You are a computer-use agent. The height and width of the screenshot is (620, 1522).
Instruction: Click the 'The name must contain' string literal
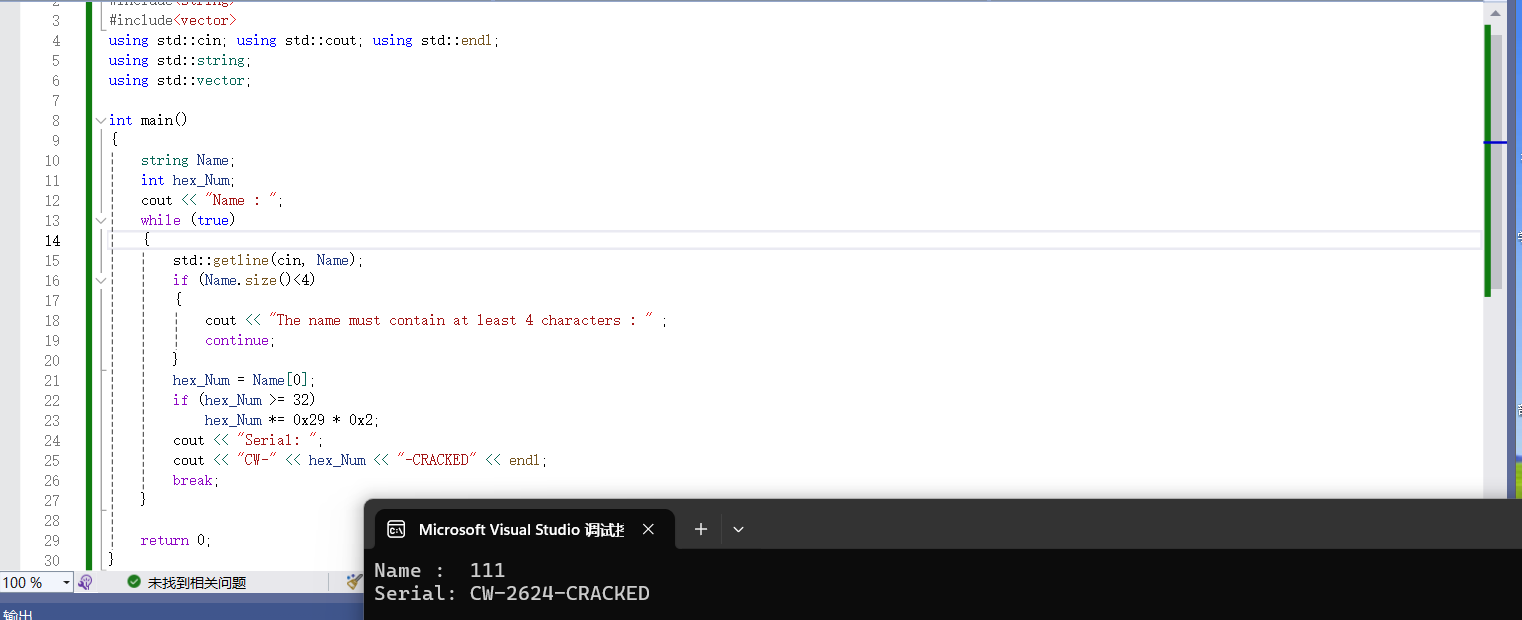coord(462,320)
